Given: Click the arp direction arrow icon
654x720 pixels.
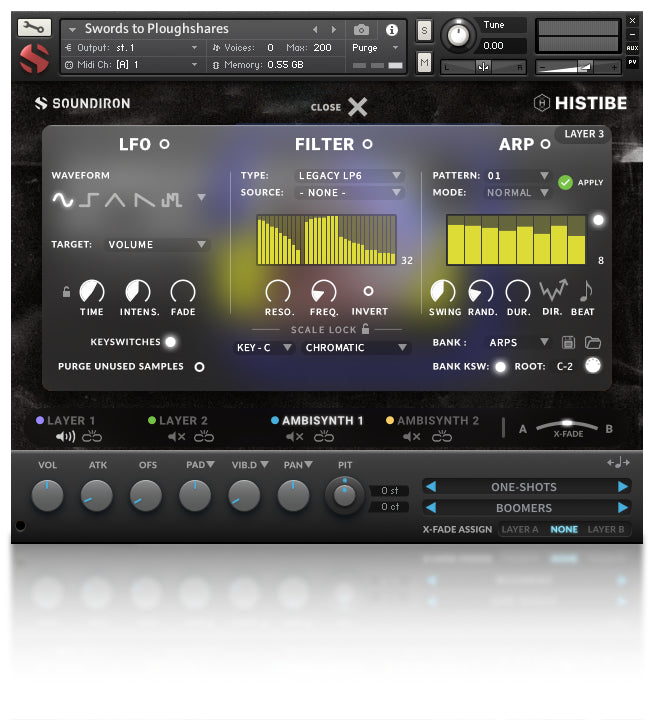Looking at the screenshot, I should (x=552, y=291).
